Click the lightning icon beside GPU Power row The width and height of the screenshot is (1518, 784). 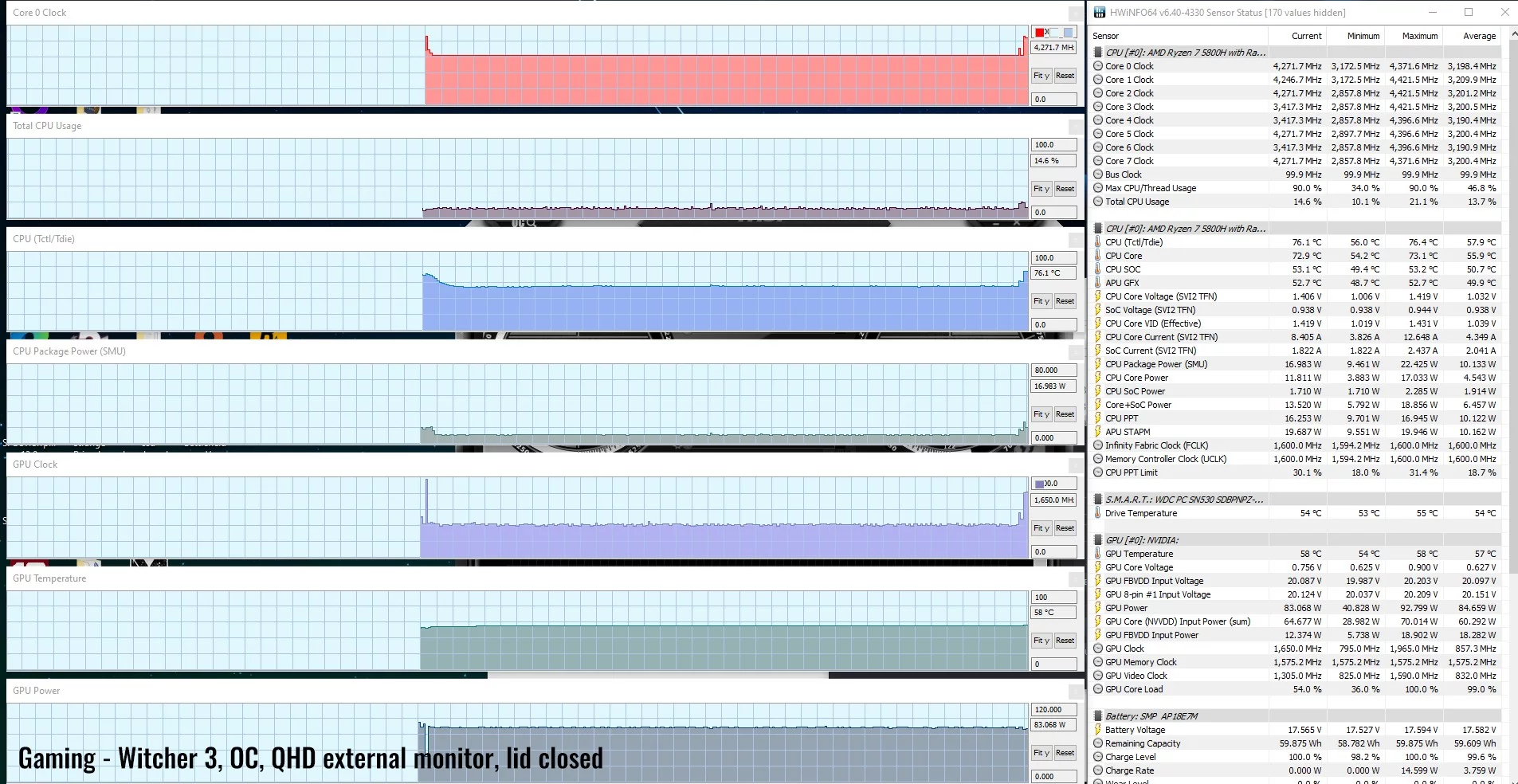1098,608
